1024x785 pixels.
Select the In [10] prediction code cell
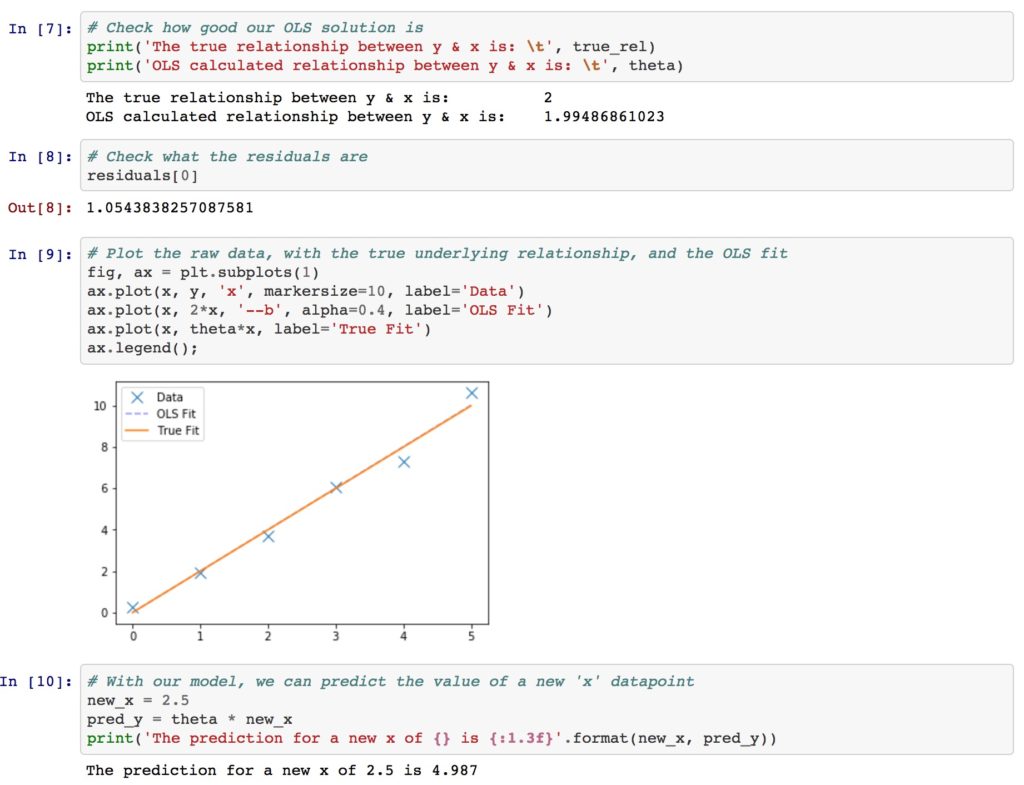[x=547, y=710]
